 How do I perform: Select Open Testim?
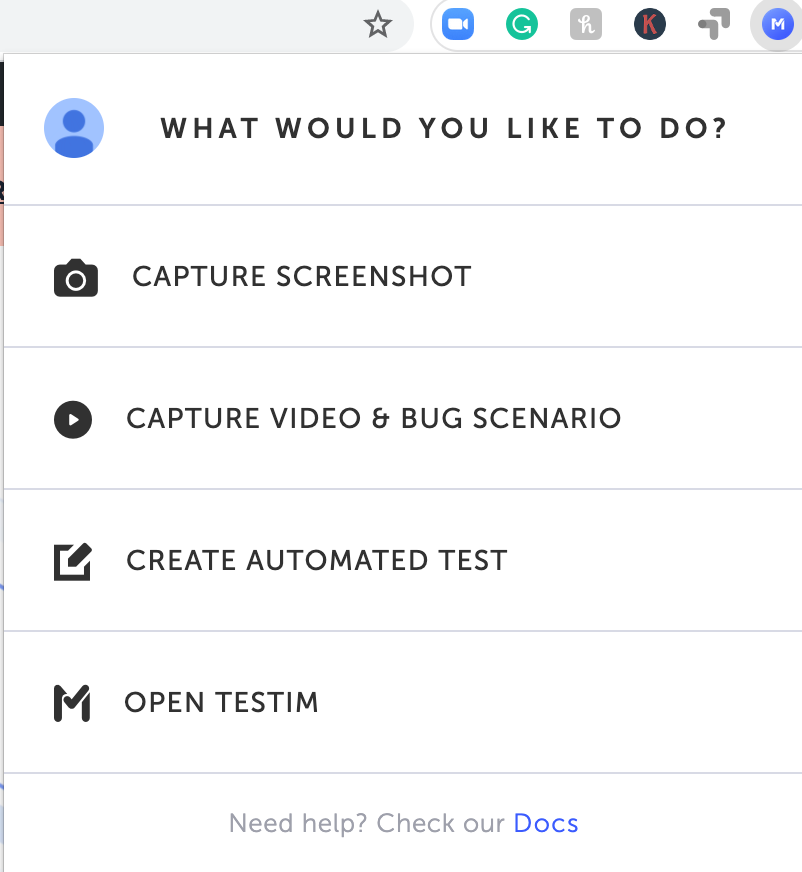(x=221, y=703)
